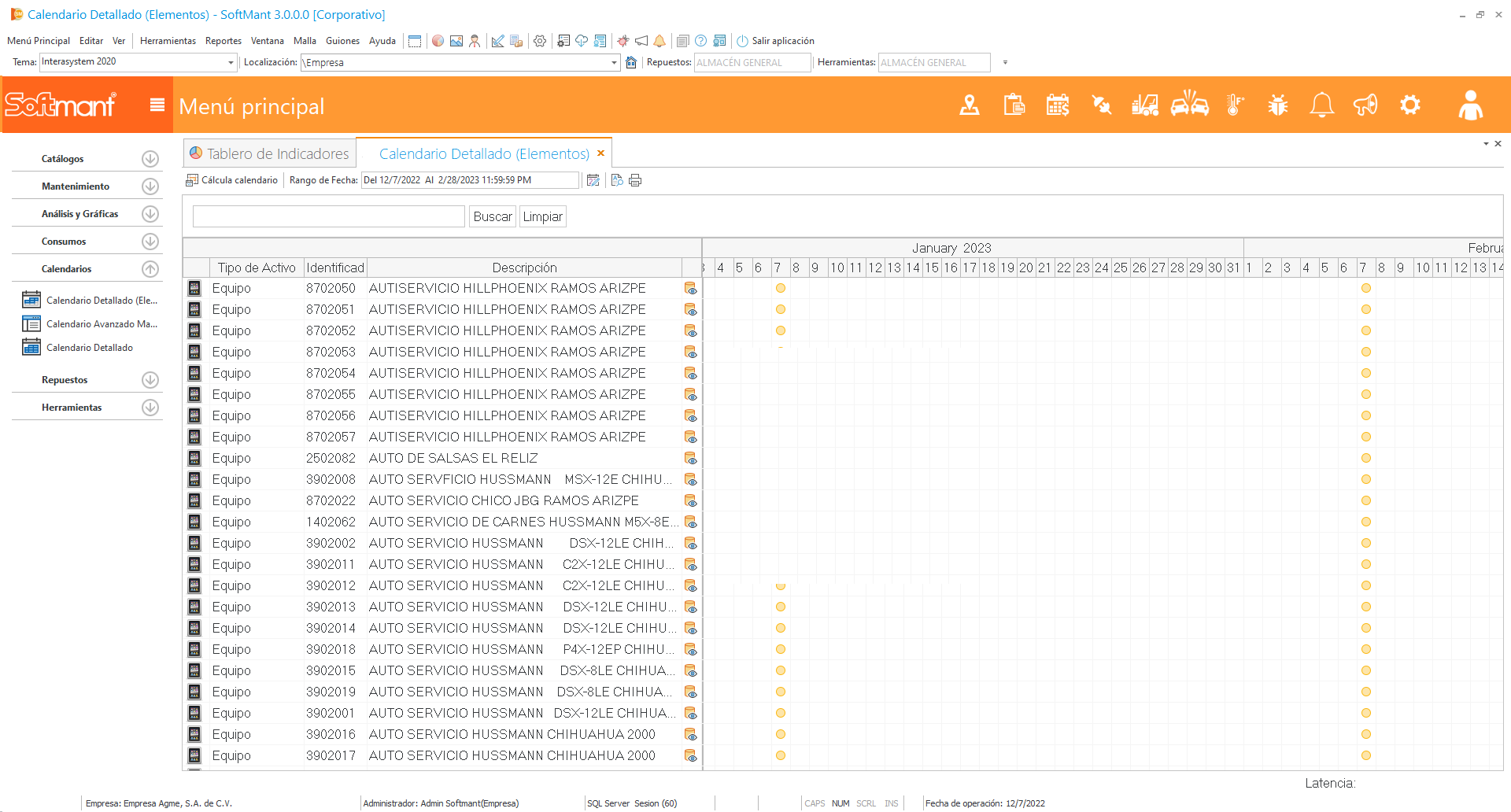Click the megaphone announcements icon in header

tap(1365, 105)
